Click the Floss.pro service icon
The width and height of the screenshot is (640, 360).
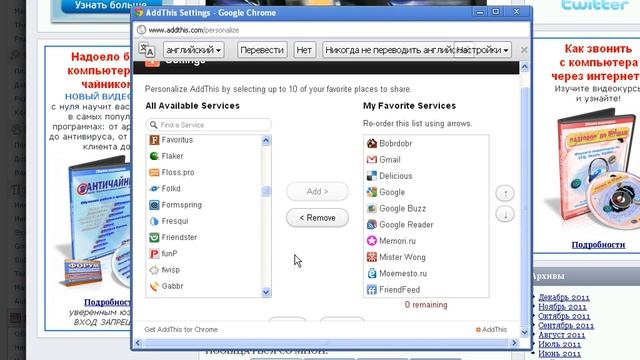click(x=154, y=172)
